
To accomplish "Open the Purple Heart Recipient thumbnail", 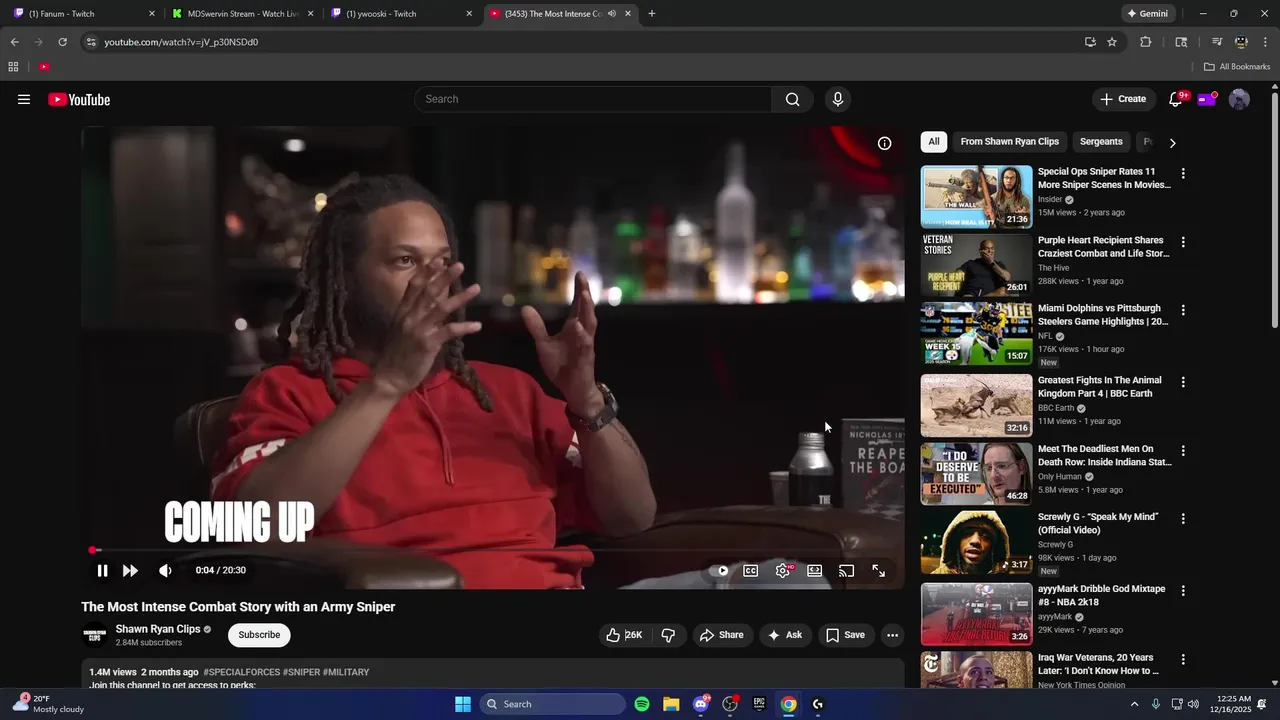I will pyautogui.click(x=976, y=265).
